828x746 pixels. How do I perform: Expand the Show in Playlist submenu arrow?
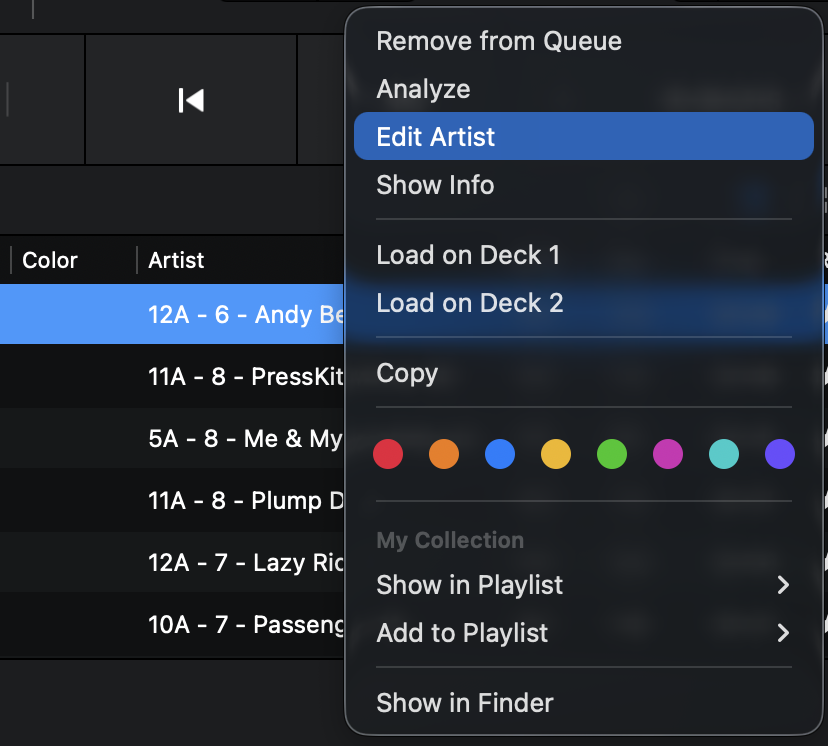(x=783, y=585)
